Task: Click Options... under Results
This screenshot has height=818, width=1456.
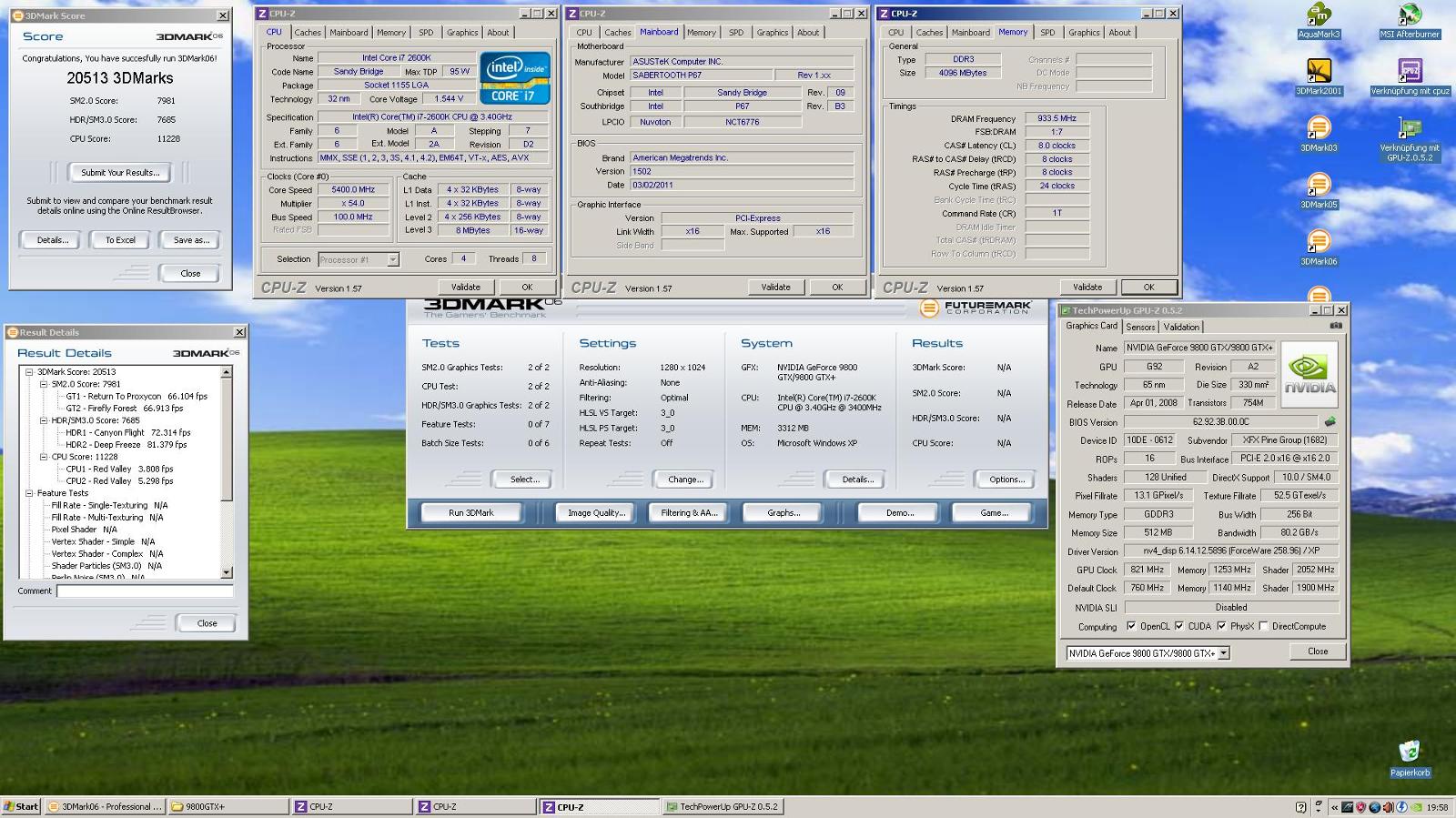Action: coord(1006,480)
